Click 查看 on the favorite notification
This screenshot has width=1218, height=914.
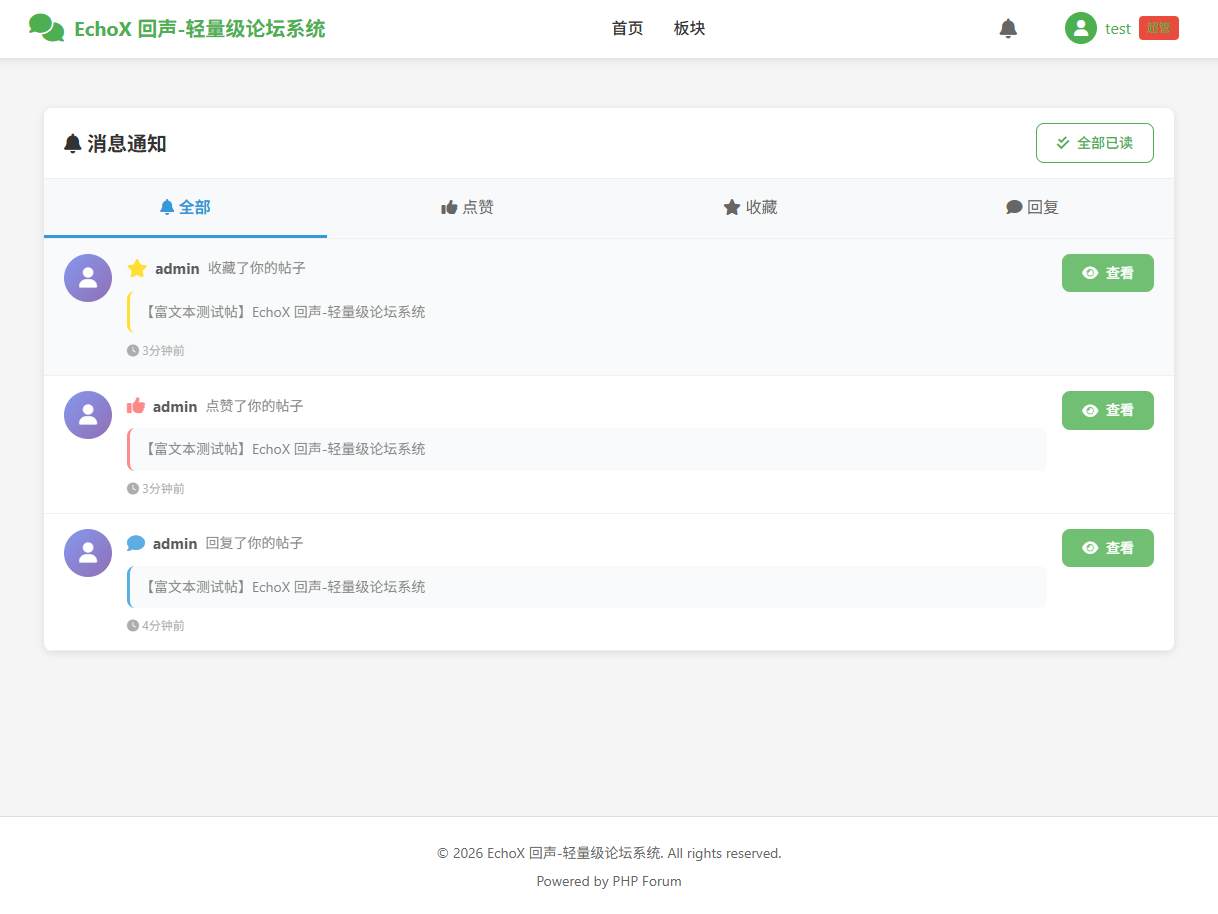[x=1107, y=272]
